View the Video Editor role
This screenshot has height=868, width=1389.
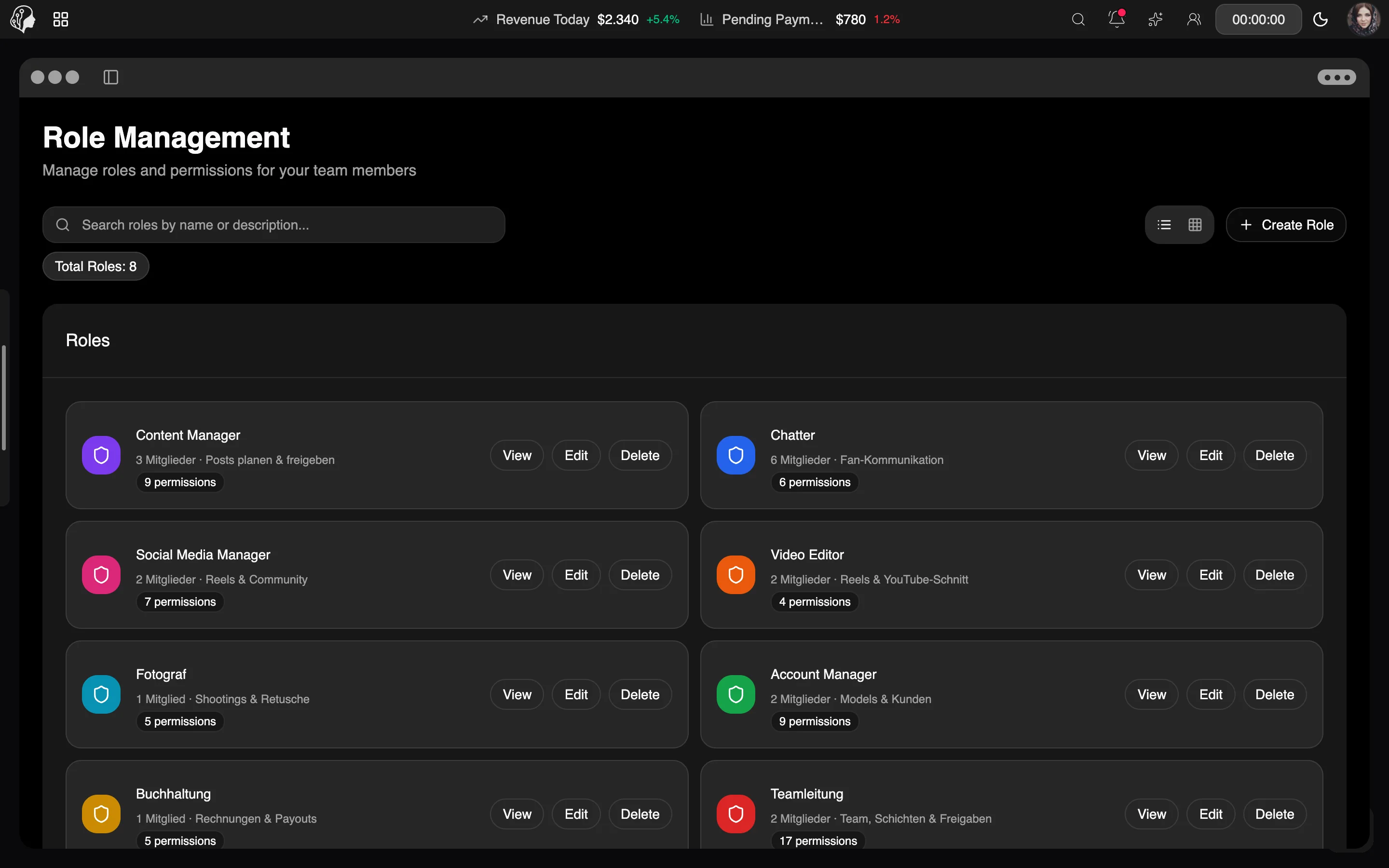click(x=1151, y=575)
